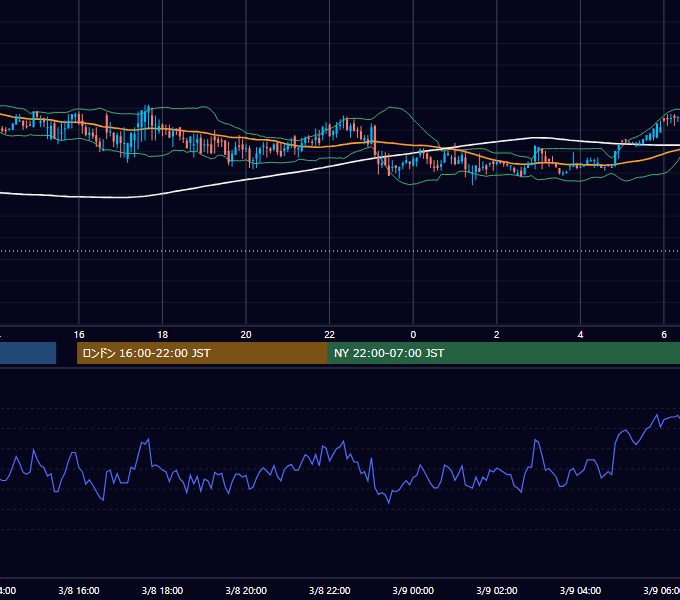Click hour label 16 on price chart axis
The height and width of the screenshot is (600, 680).
pyautogui.click(x=79, y=335)
